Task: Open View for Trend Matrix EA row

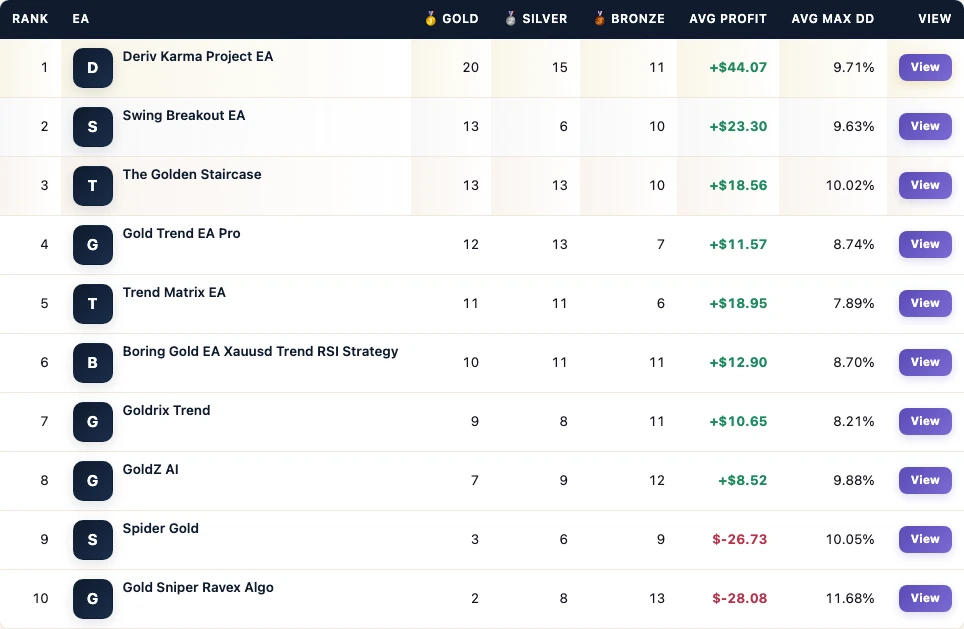Action: click(x=925, y=303)
